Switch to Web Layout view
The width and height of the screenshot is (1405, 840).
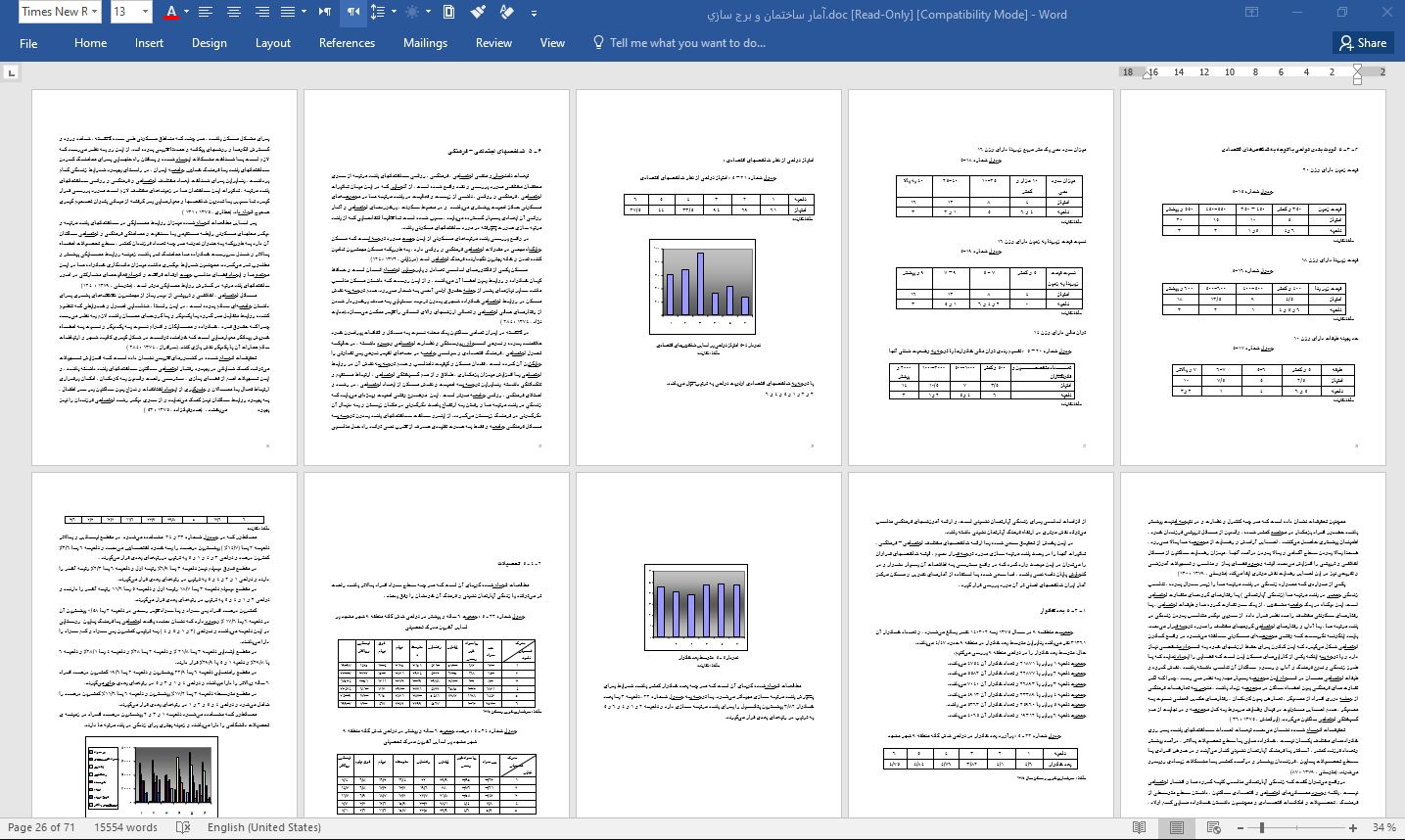[1213, 827]
